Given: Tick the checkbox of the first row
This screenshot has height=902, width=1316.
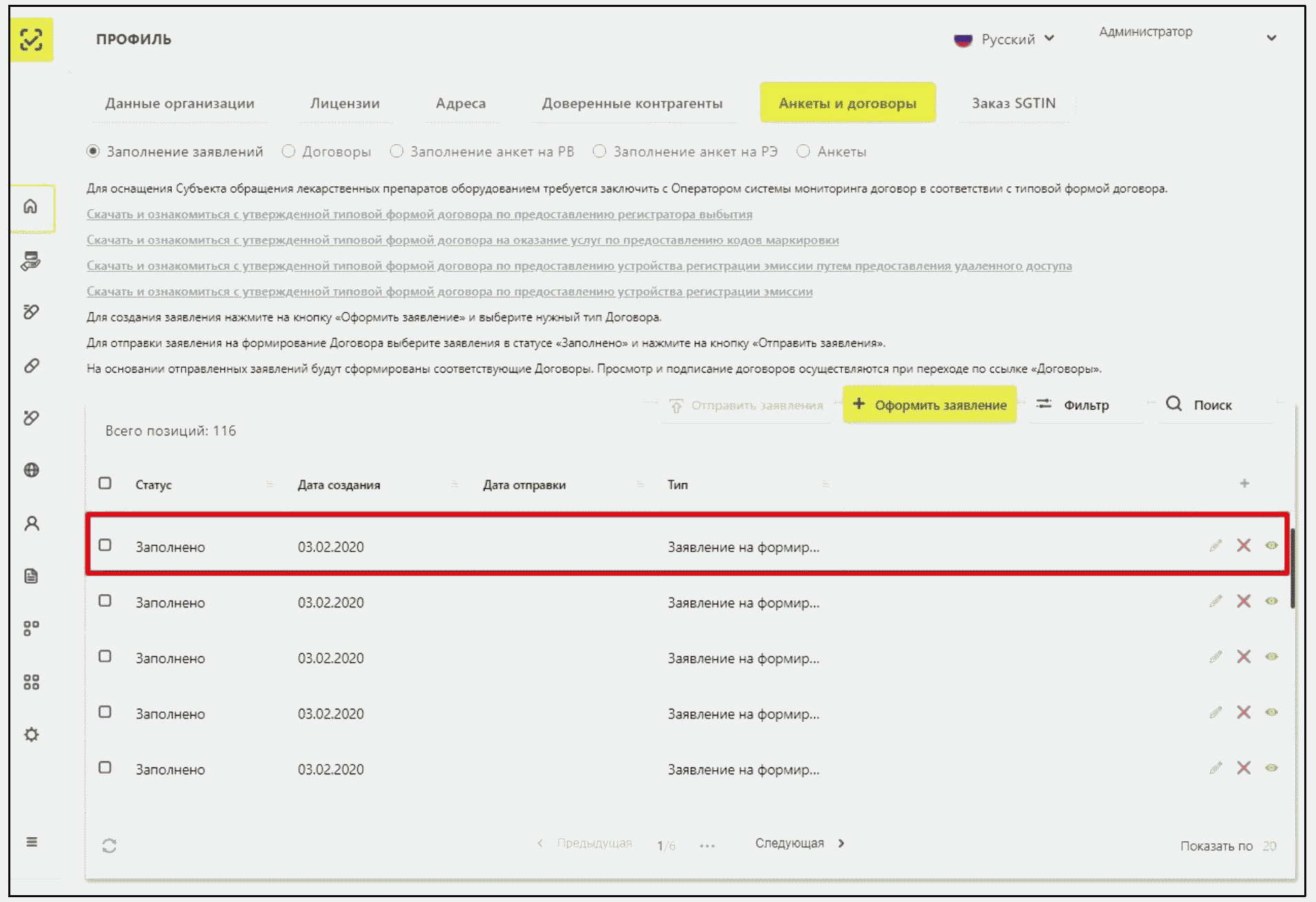Looking at the screenshot, I should [x=105, y=545].
